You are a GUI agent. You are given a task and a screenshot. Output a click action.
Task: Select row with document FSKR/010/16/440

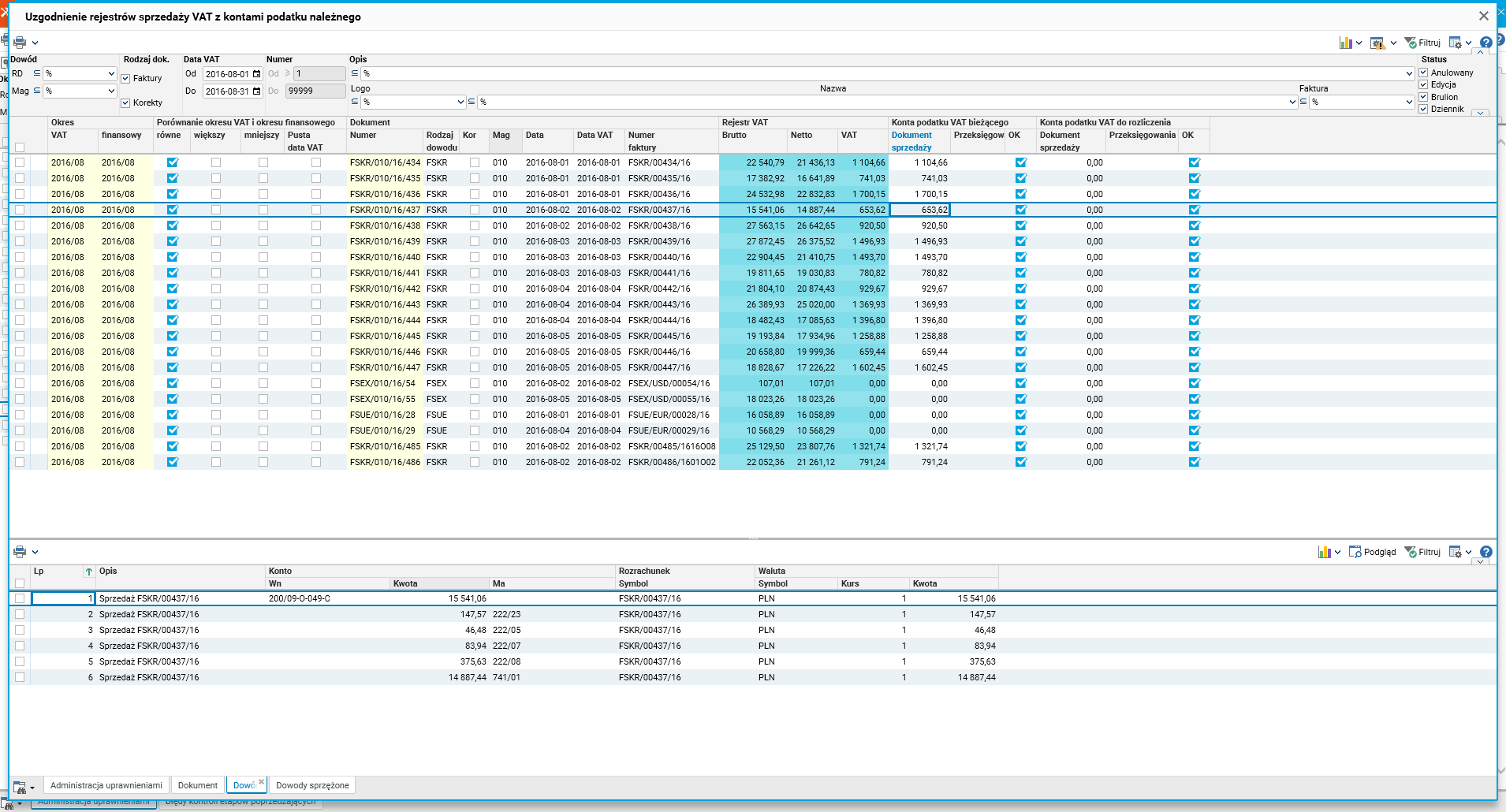385,257
